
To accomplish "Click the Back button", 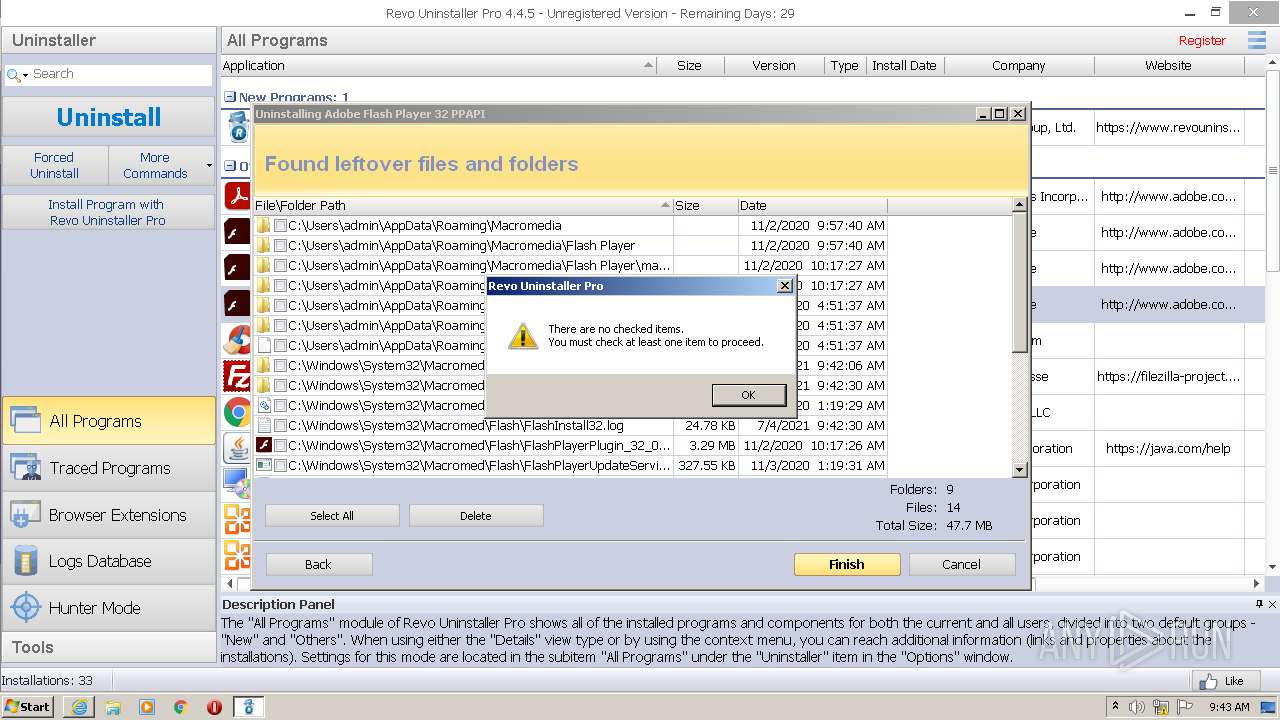I will pyautogui.click(x=318, y=564).
